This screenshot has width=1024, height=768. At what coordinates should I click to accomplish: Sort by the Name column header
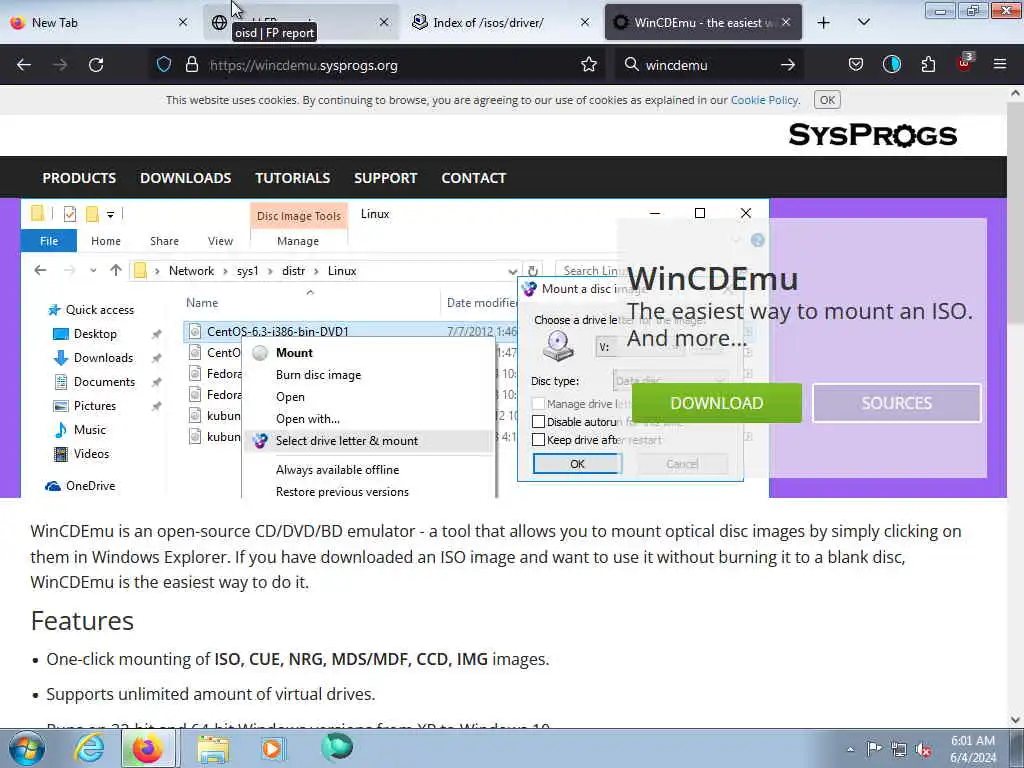(x=202, y=303)
